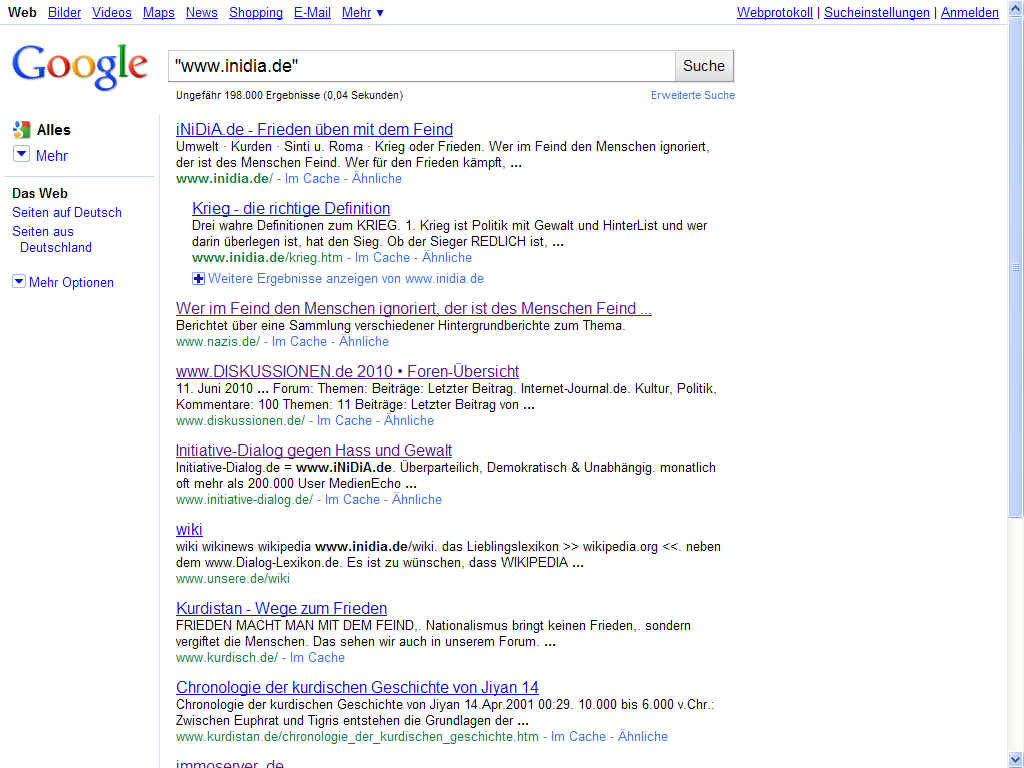Open result Wer im Feind den Menschen ignoriert
This screenshot has height=768, width=1024.
click(x=413, y=308)
